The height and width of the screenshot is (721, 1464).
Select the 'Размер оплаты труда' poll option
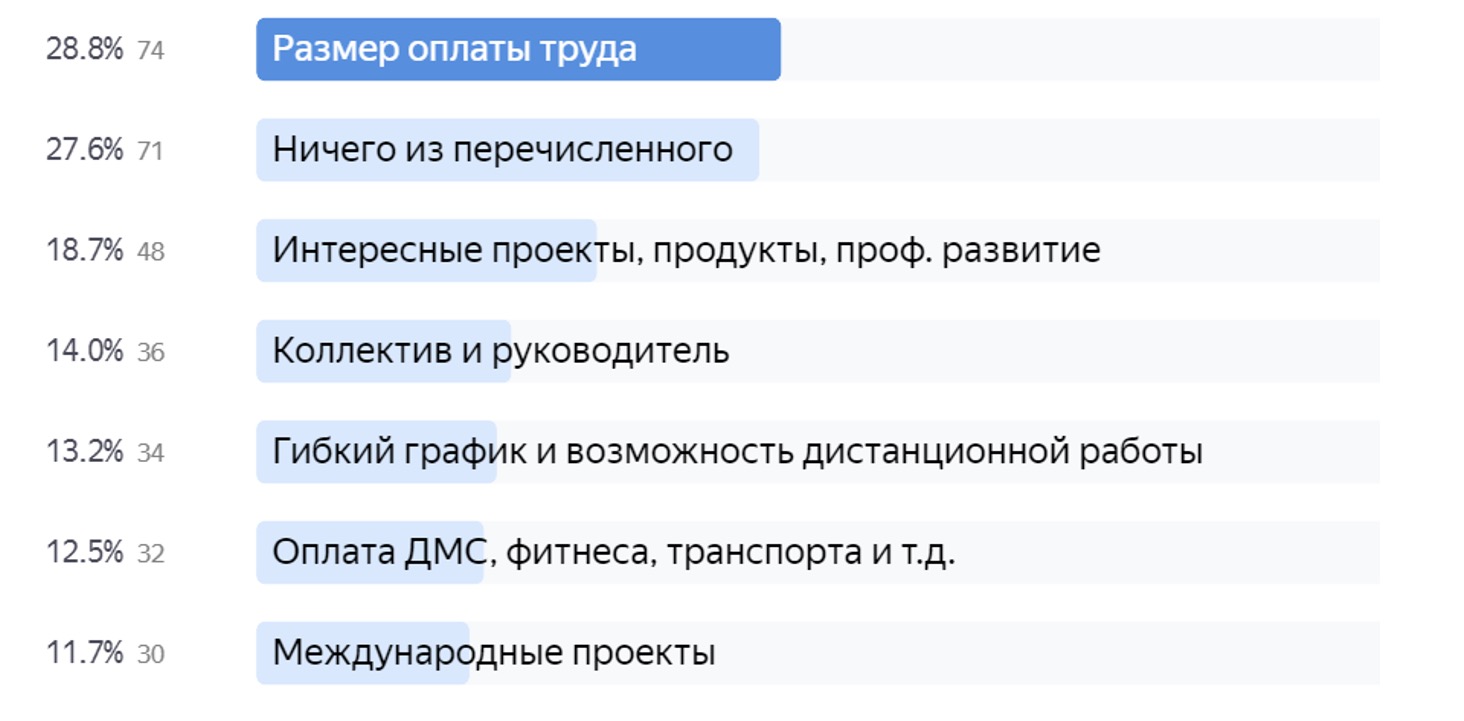[818, 49]
